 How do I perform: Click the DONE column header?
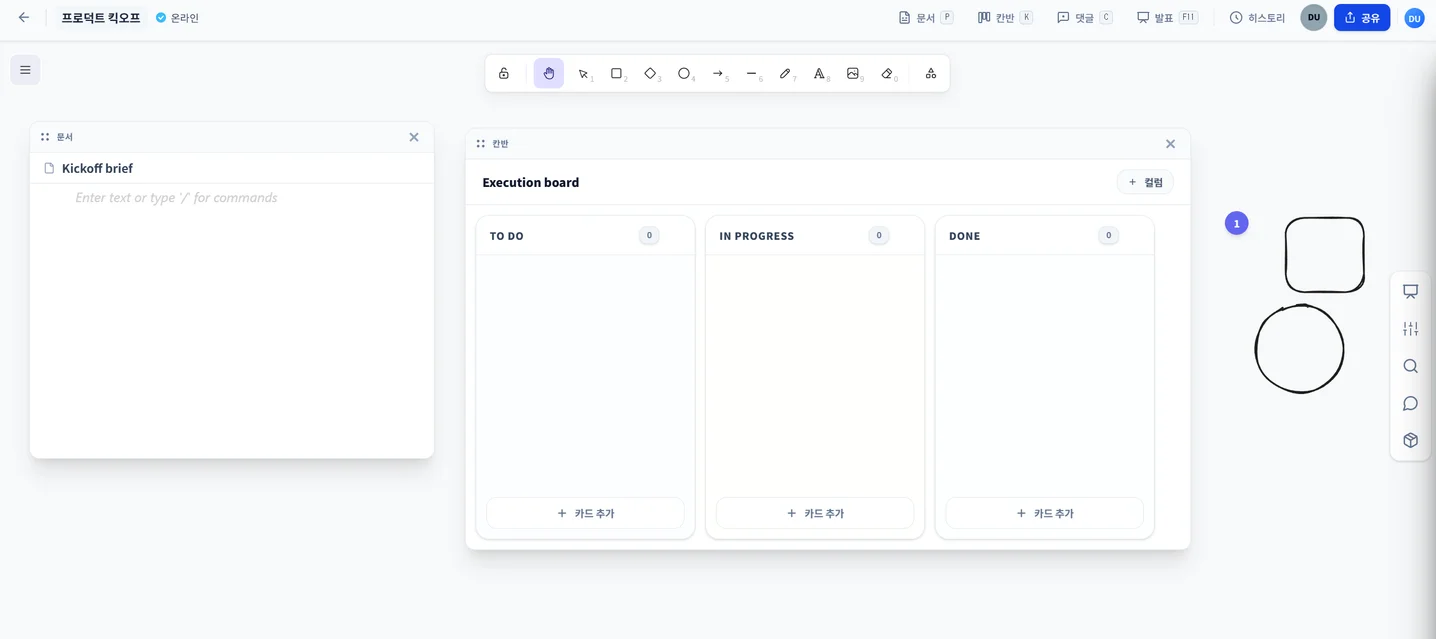coord(965,236)
